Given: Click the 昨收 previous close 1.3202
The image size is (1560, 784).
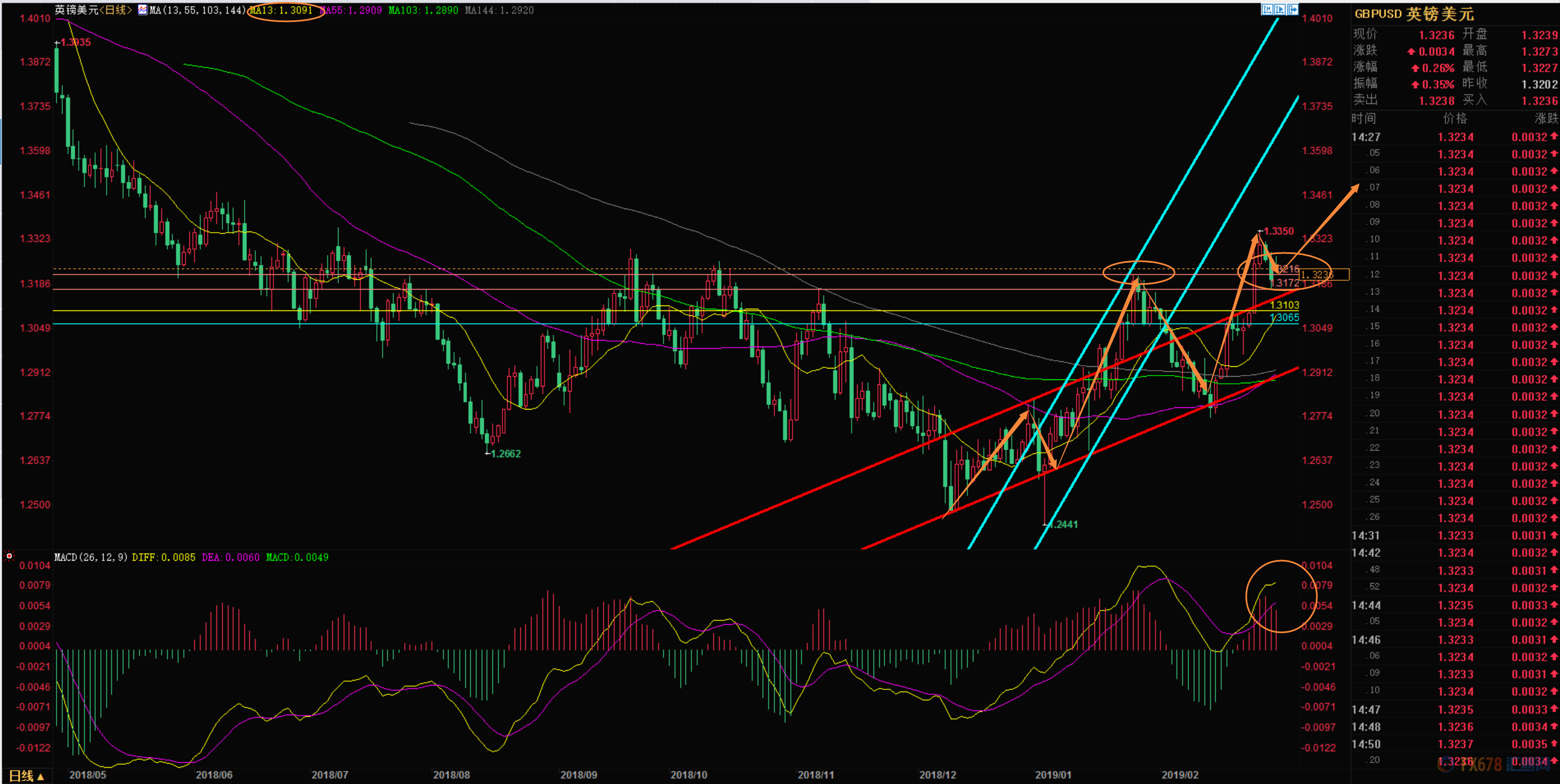Looking at the screenshot, I should (x=1539, y=84).
